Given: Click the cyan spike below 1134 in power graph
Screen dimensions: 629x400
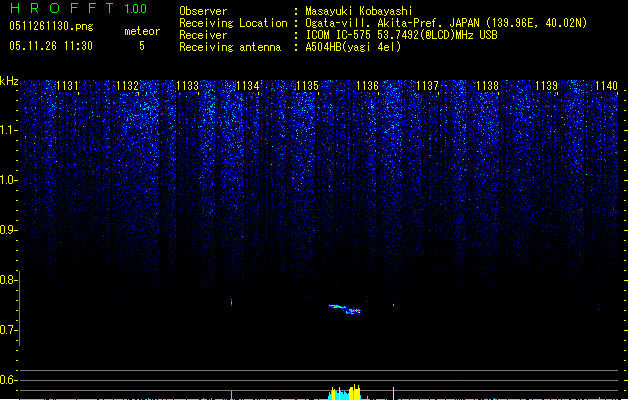Looking at the screenshot, I should point(231,395).
